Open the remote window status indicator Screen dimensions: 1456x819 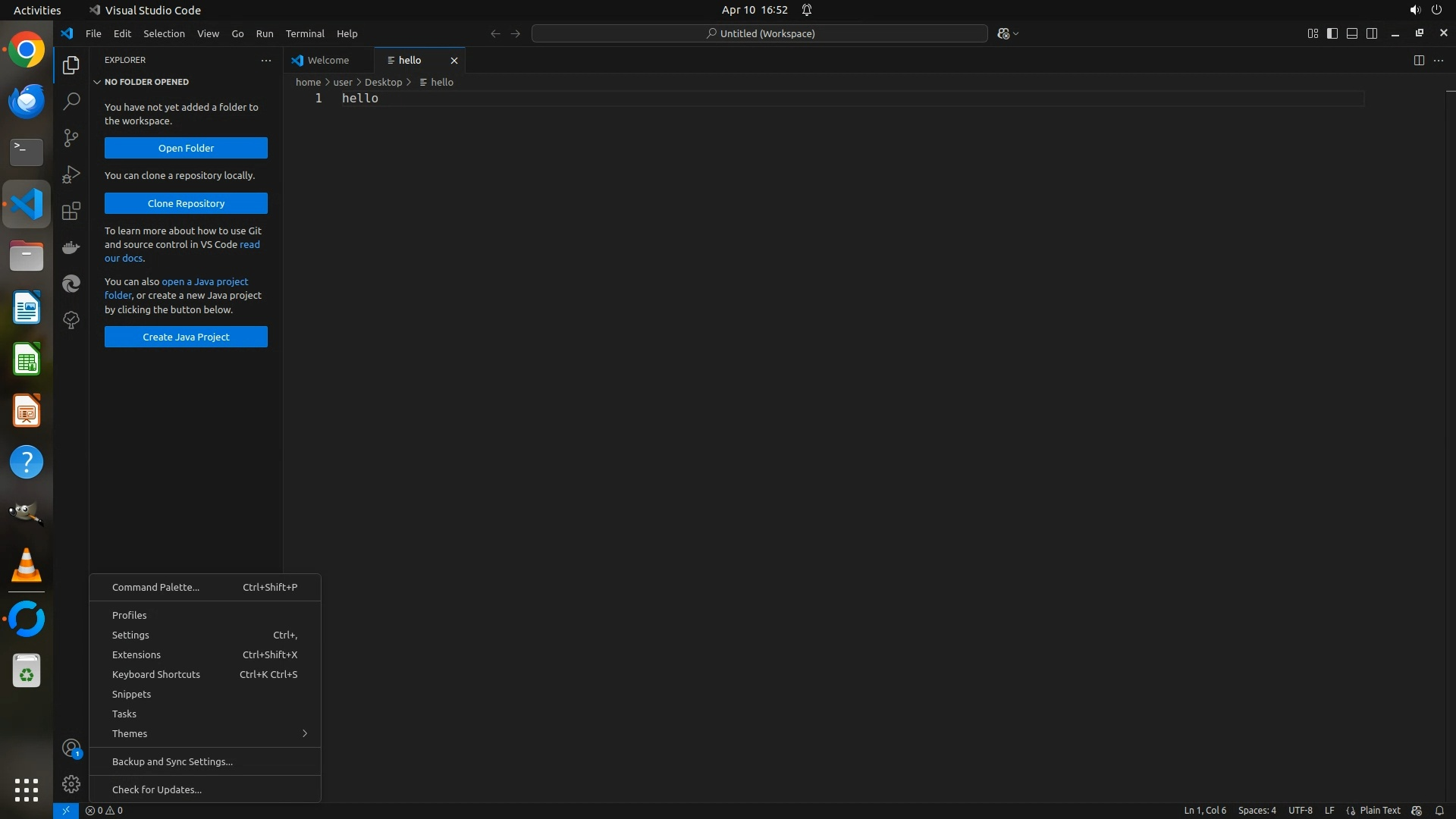tap(66, 811)
